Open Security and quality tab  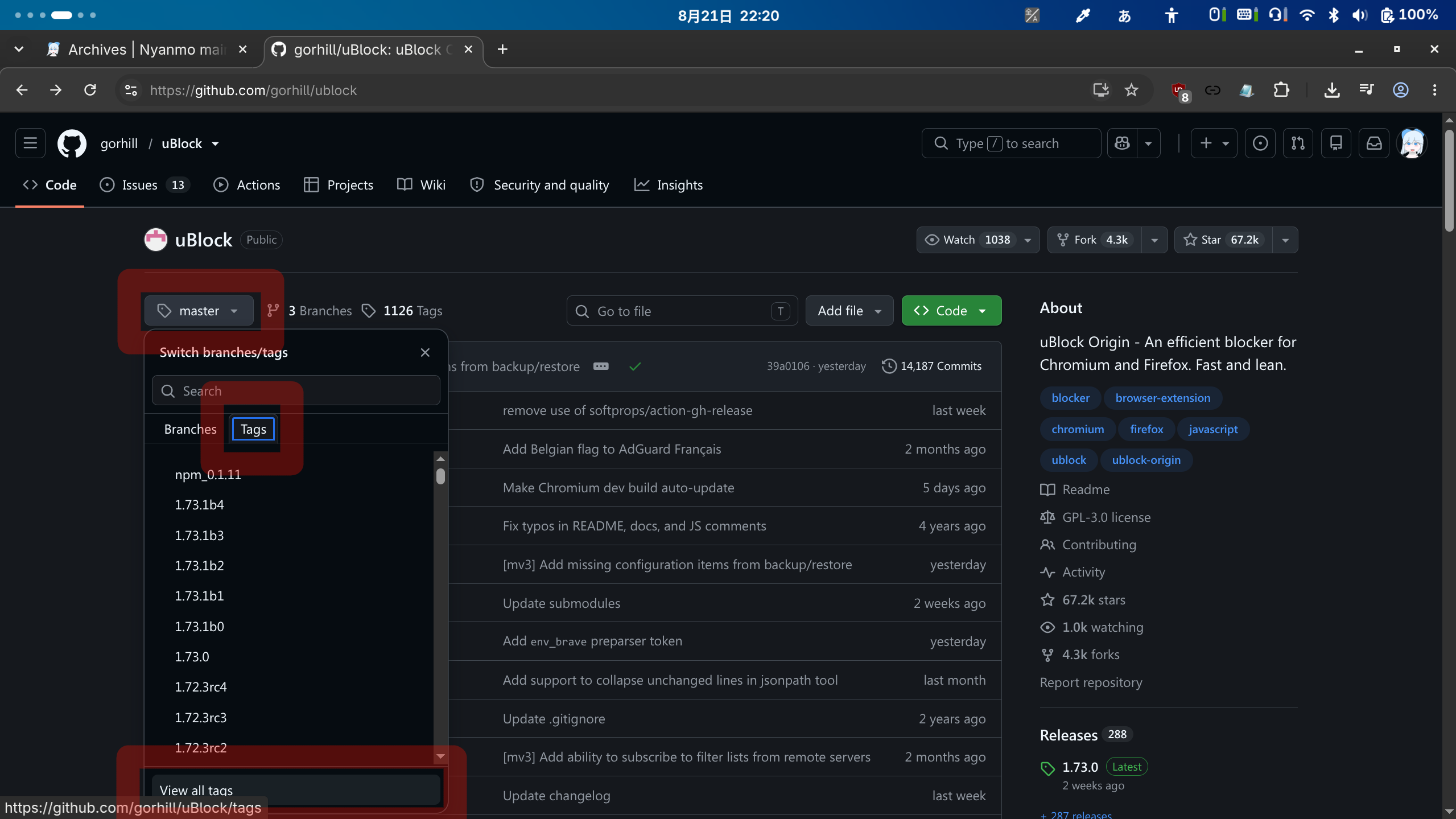[x=539, y=185]
